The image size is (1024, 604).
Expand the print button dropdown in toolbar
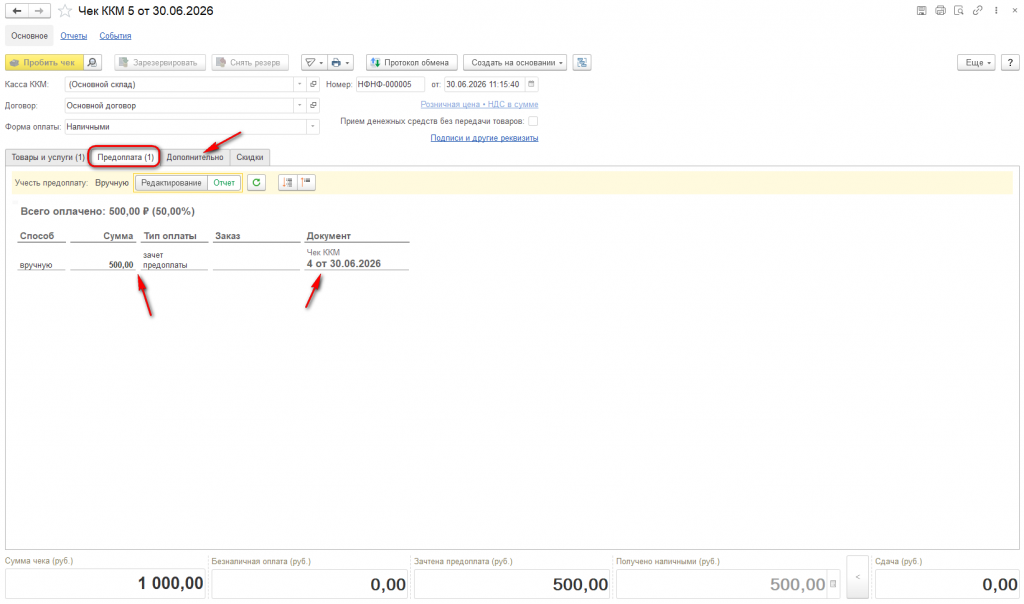(x=340, y=63)
